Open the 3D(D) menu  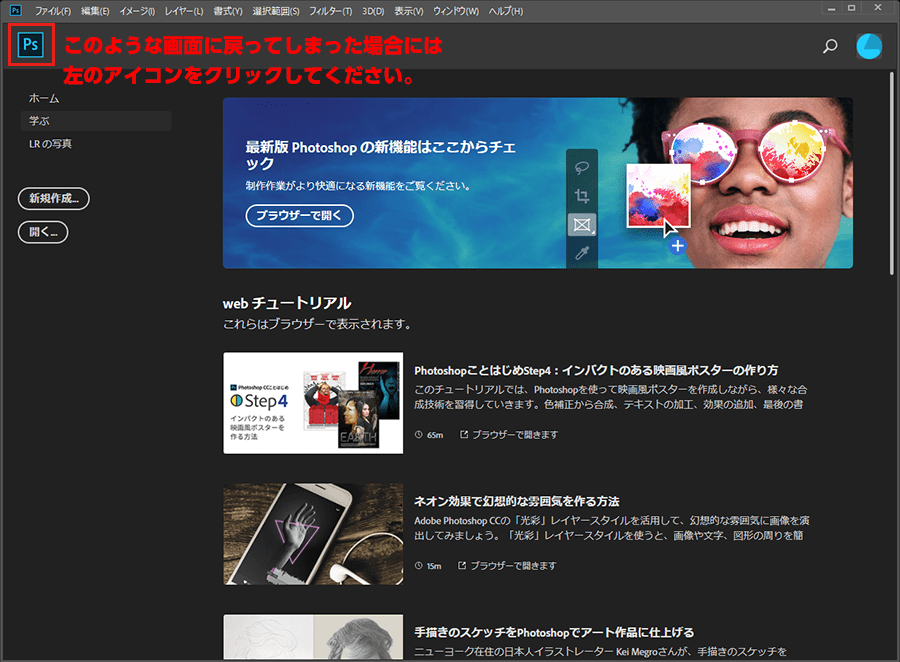pyautogui.click(x=373, y=11)
